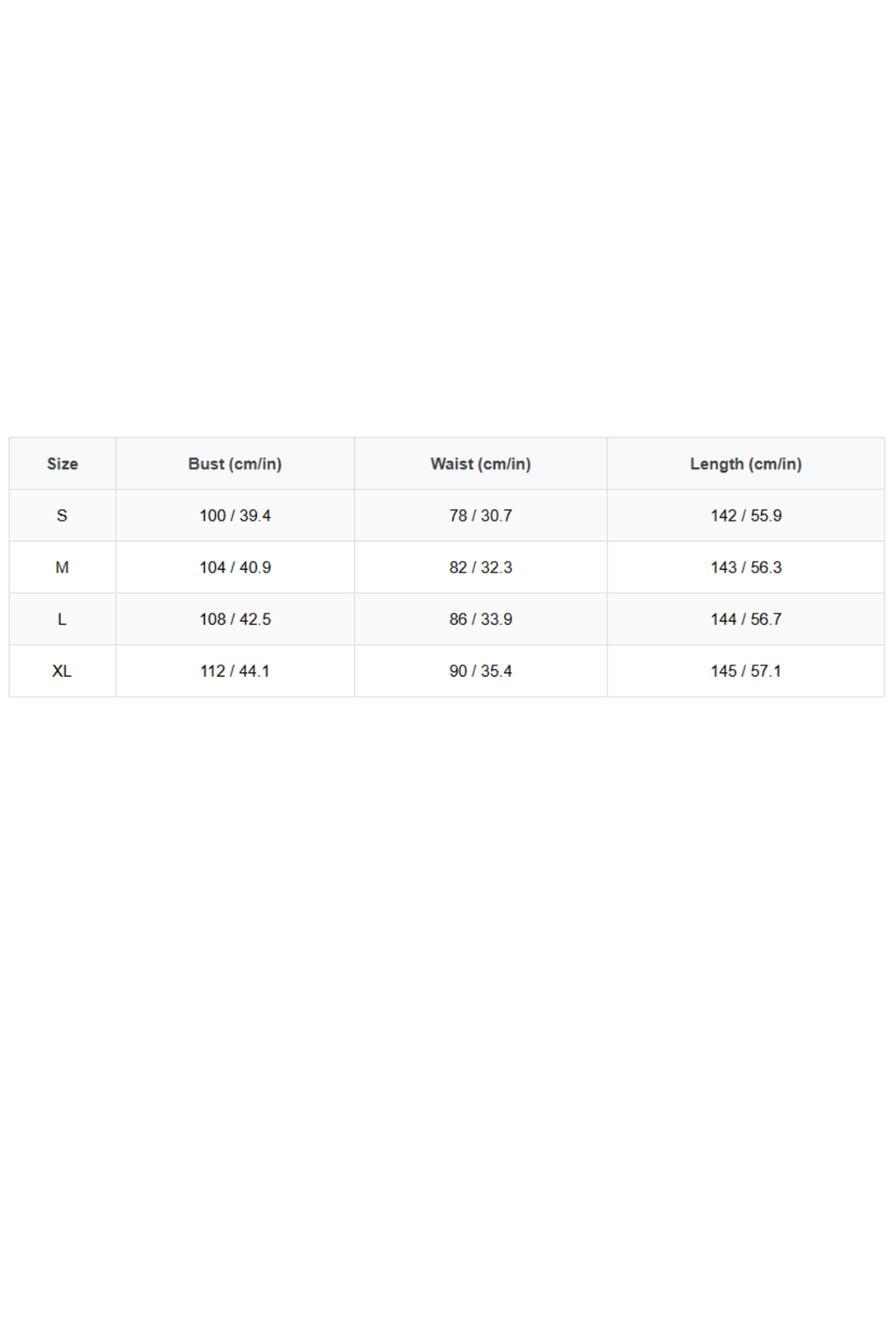The image size is (896, 1344).
Task: Click the 143 / 56.3 length value
Action: click(x=746, y=567)
